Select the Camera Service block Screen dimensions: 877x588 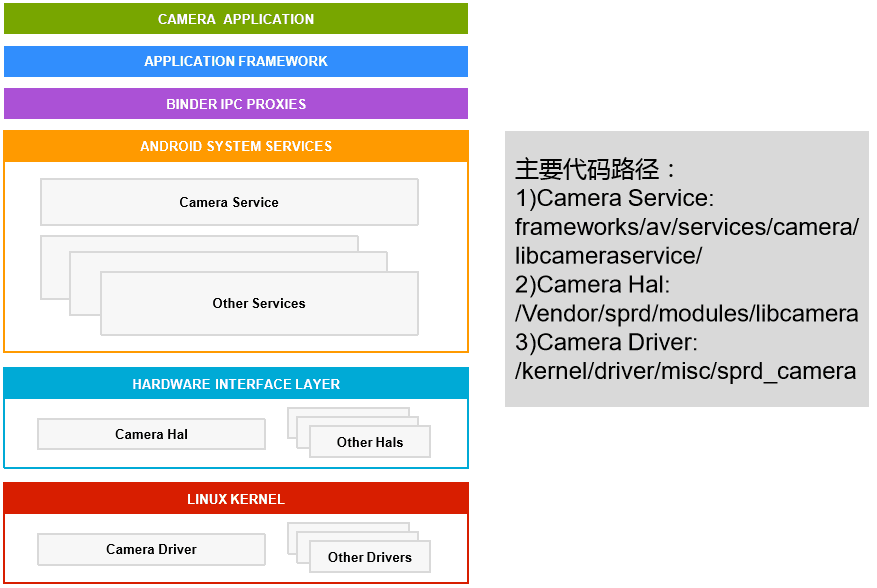click(228, 202)
